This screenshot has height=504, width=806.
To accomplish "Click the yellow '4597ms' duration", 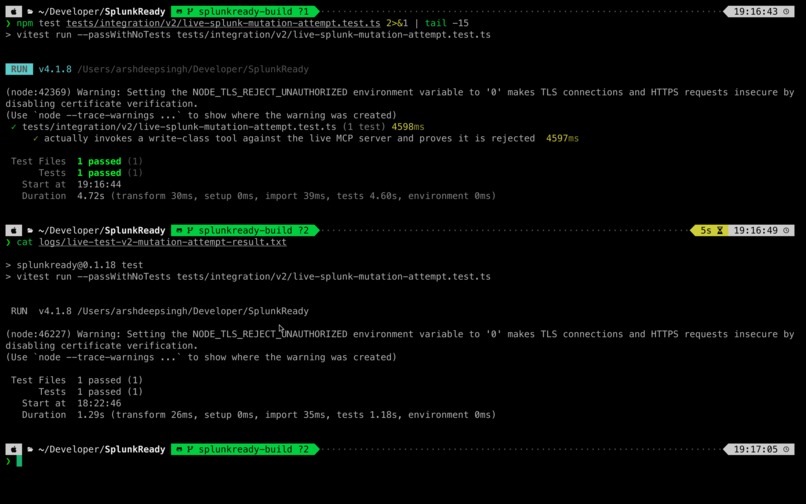I will 562,138.
